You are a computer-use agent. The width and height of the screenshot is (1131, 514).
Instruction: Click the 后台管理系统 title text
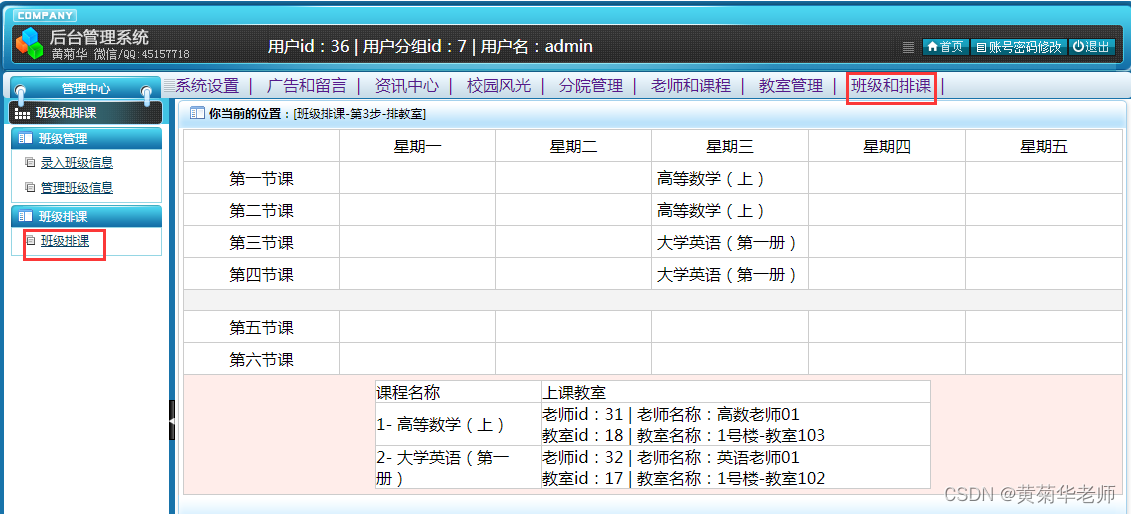[99, 37]
